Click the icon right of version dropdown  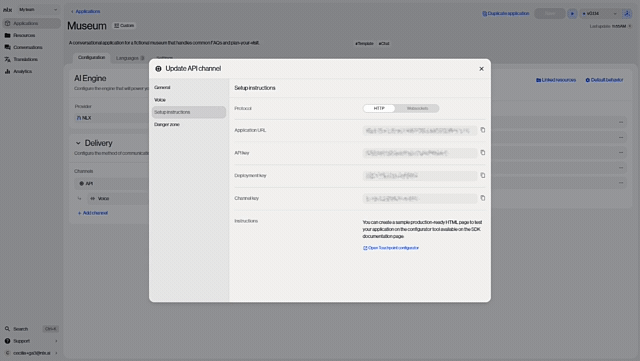[x=627, y=13]
